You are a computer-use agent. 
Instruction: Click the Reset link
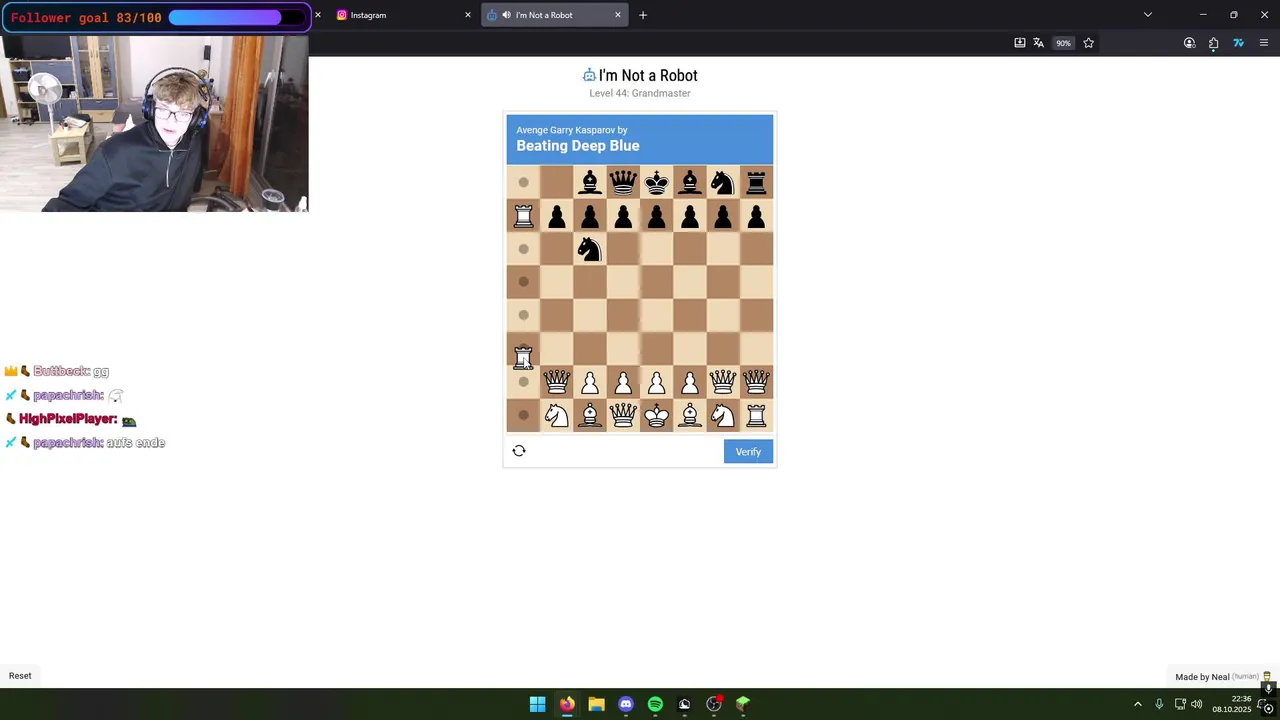coord(20,676)
